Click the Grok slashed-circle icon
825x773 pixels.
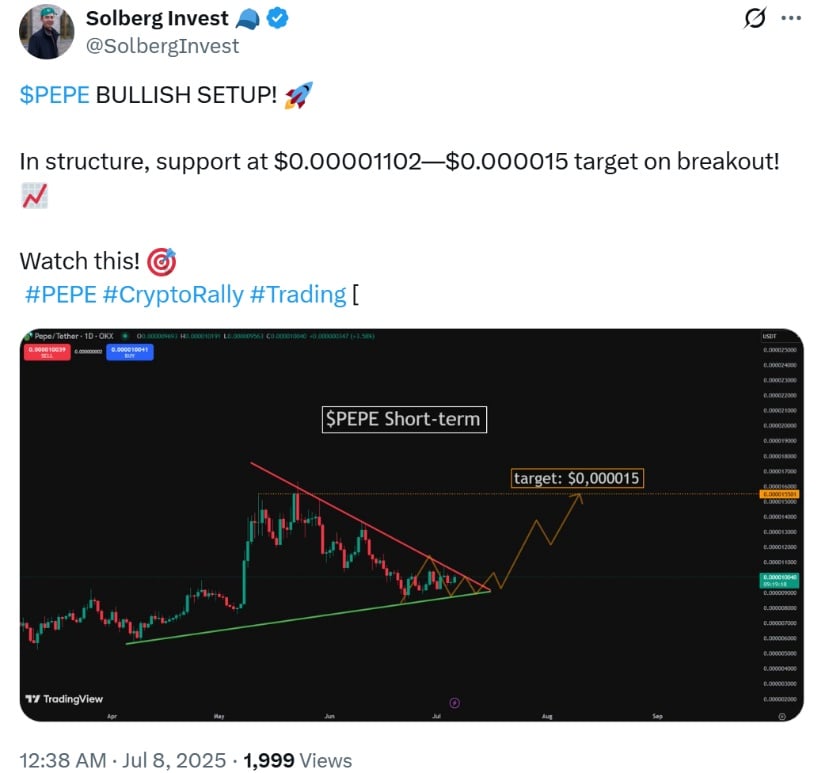[x=754, y=18]
